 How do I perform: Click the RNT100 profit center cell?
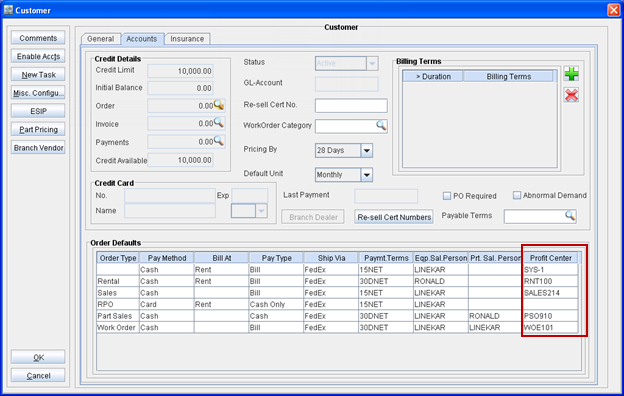pyautogui.click(x=550, y=281)
